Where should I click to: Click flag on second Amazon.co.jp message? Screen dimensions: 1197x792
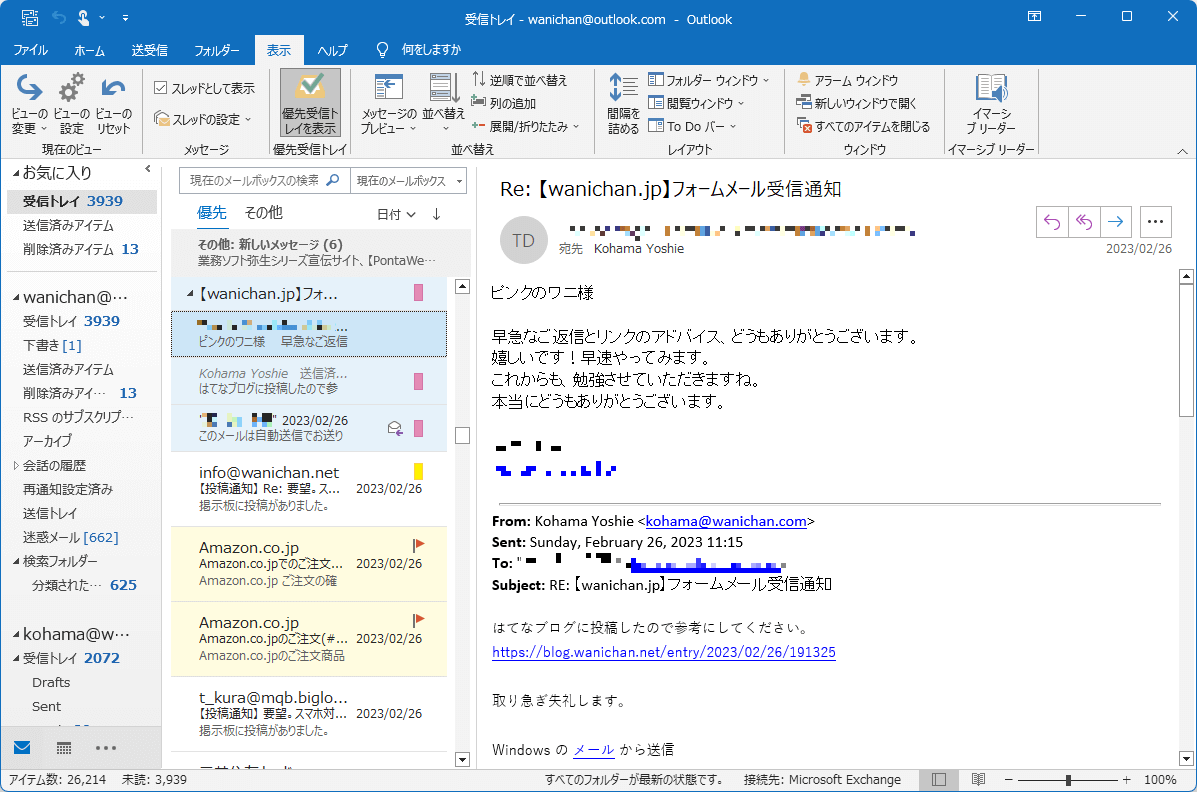tap(418, 620)
